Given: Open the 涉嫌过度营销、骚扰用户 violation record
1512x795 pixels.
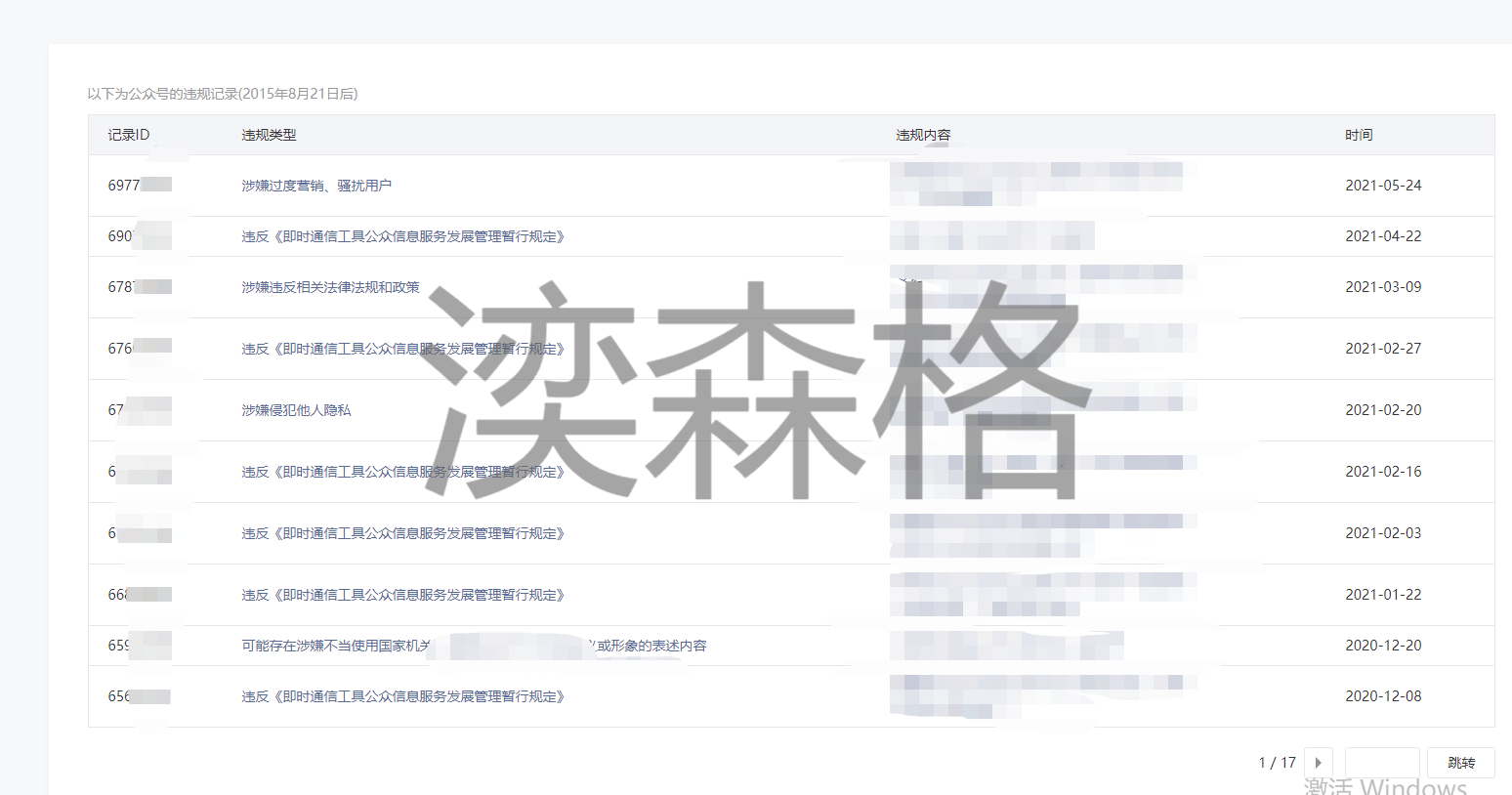Looking at the screenshot, I should click(316, 186).
